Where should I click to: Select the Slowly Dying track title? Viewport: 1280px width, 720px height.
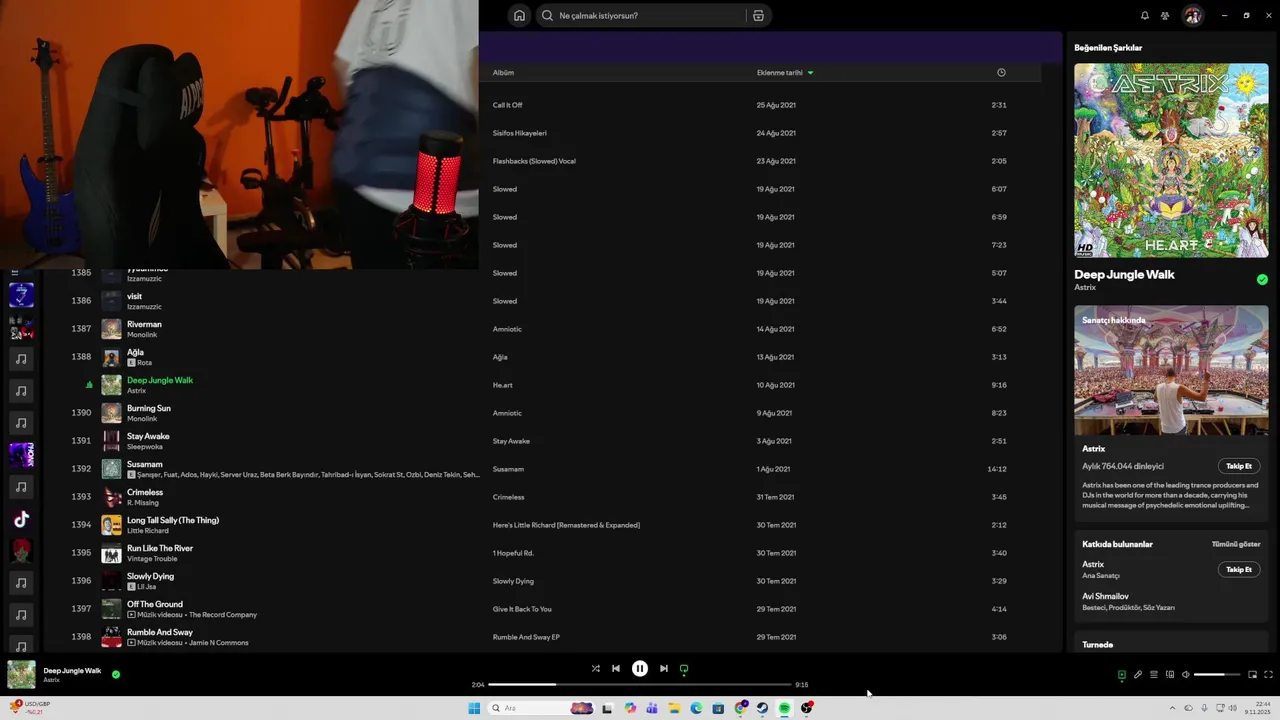coord(150,576)
